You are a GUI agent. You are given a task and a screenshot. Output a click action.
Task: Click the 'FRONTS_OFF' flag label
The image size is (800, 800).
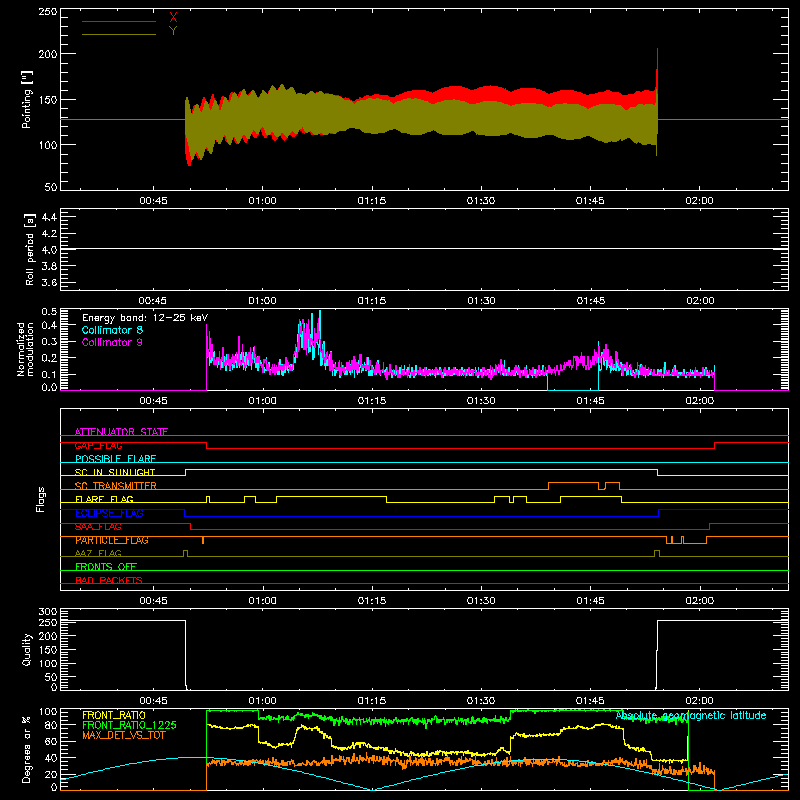(x=106, y=567)
